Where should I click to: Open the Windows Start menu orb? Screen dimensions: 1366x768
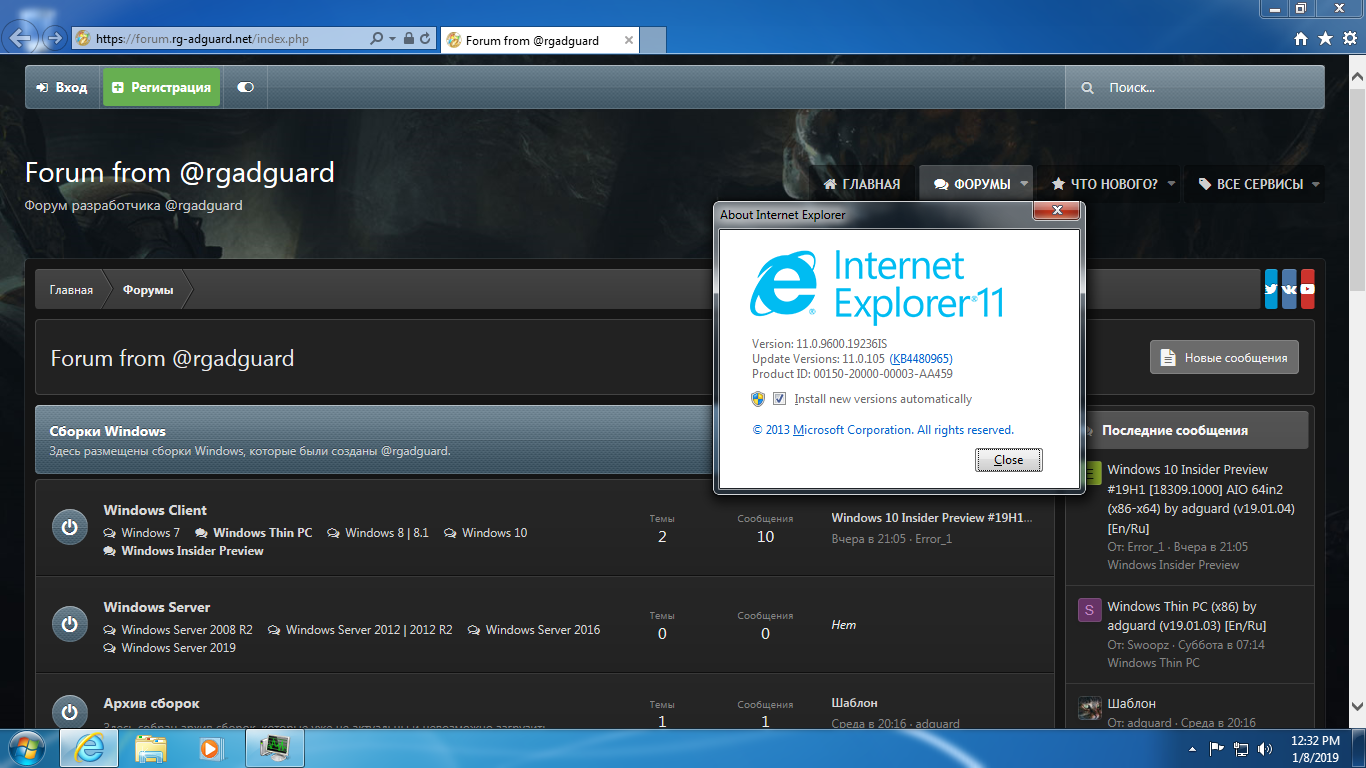pyautogui.click(x=27, y=748)
